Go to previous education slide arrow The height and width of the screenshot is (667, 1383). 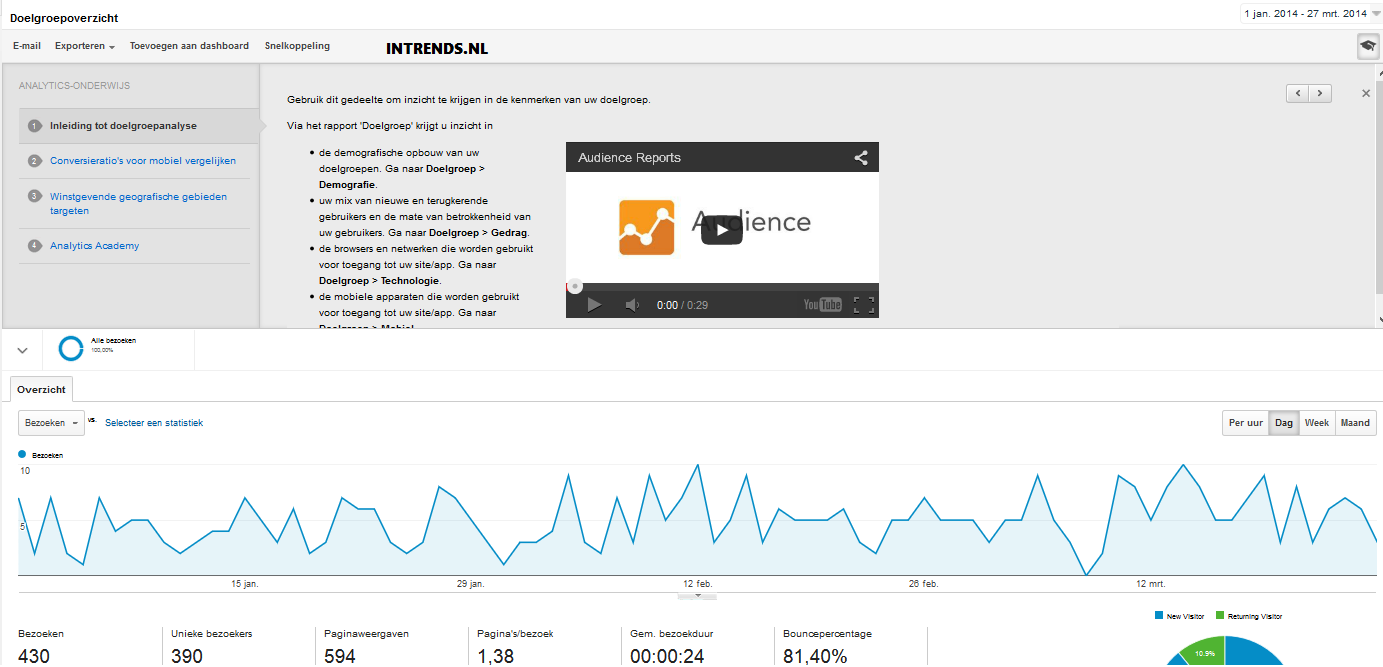pos(1298,93)
